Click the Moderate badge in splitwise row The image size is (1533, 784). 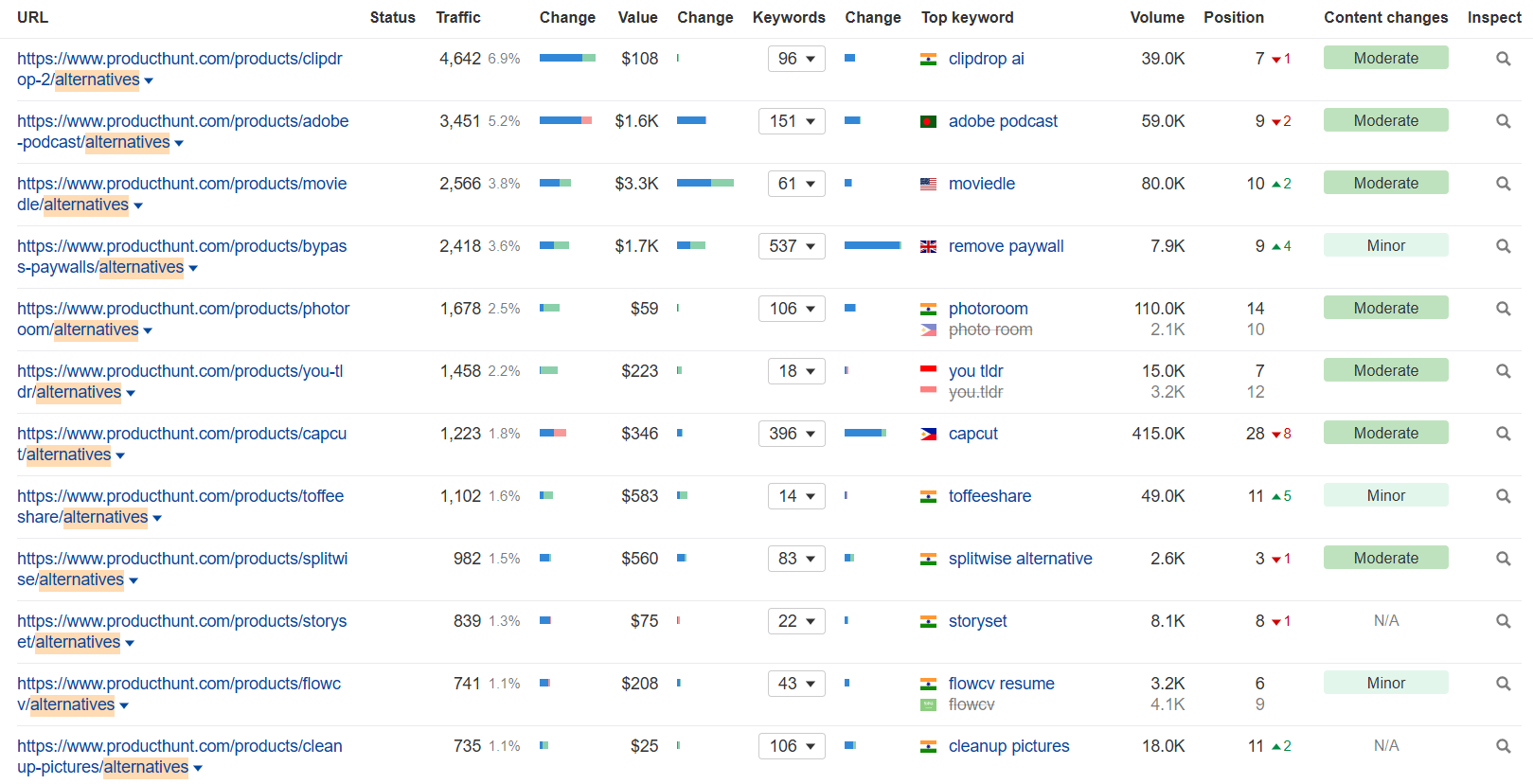[1386, 558]
